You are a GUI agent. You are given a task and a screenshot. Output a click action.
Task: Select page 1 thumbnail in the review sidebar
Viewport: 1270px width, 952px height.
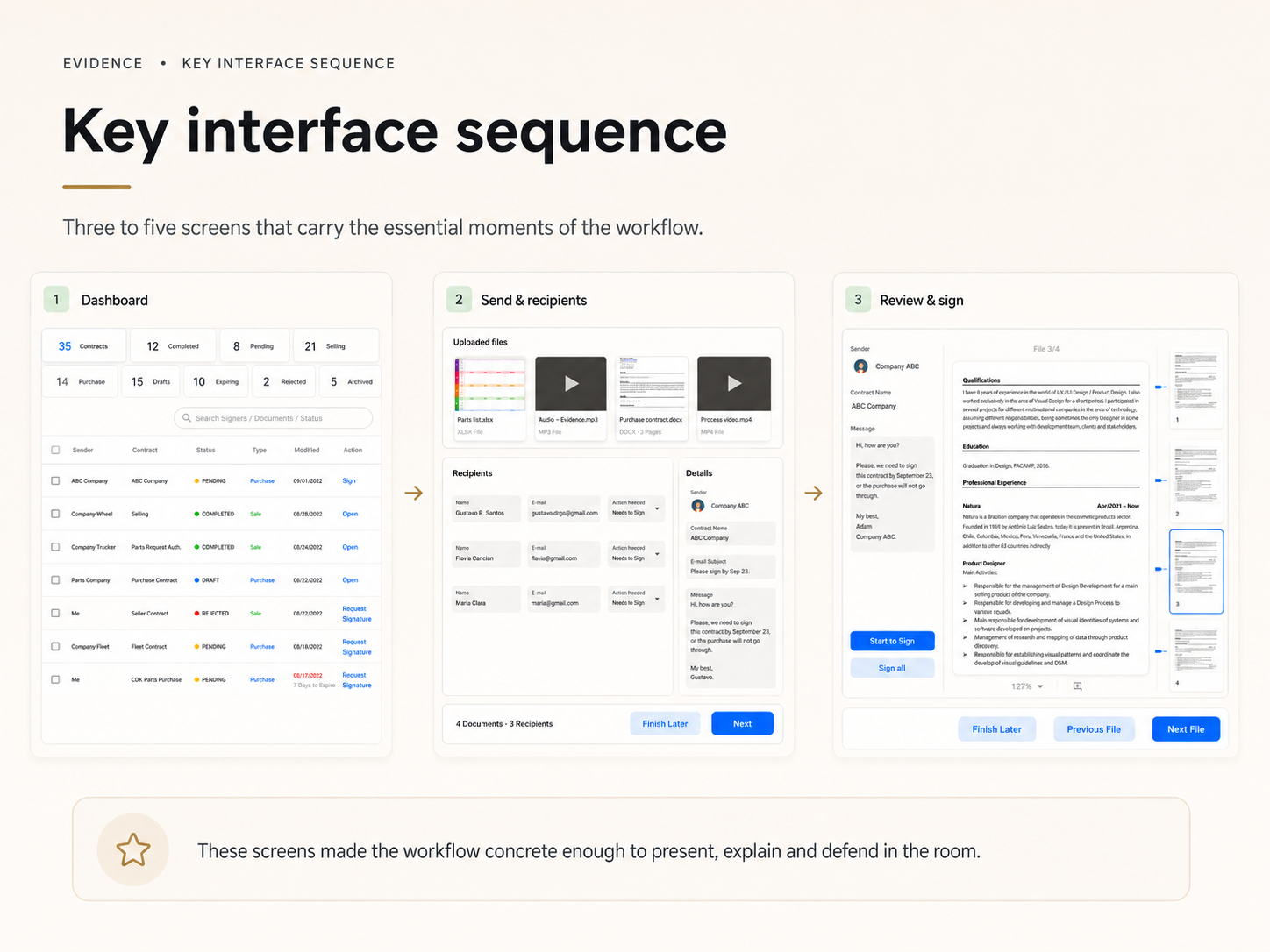point(1196,388)
